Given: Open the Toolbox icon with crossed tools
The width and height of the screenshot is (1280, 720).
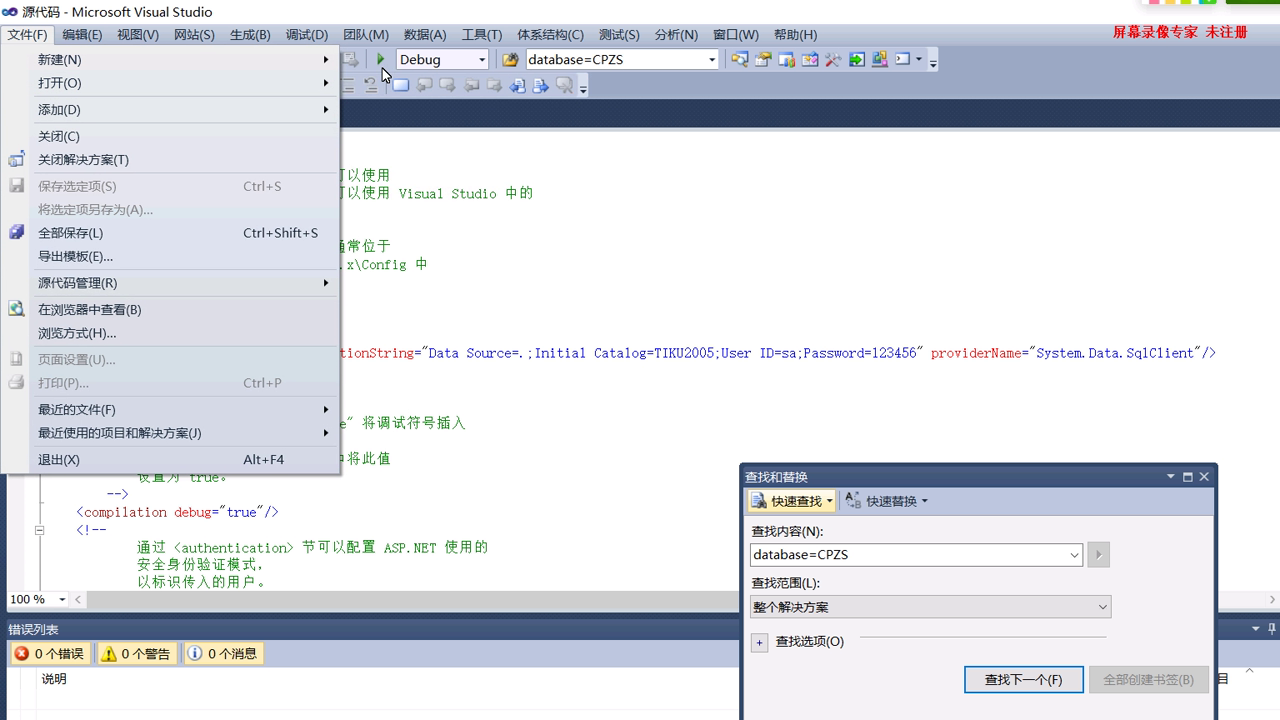Looking at the screenshot, I should [x=833, y=59].
